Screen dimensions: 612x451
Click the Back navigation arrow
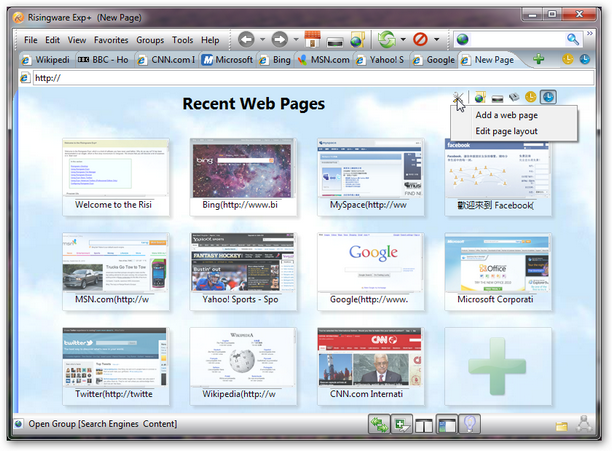246,39
